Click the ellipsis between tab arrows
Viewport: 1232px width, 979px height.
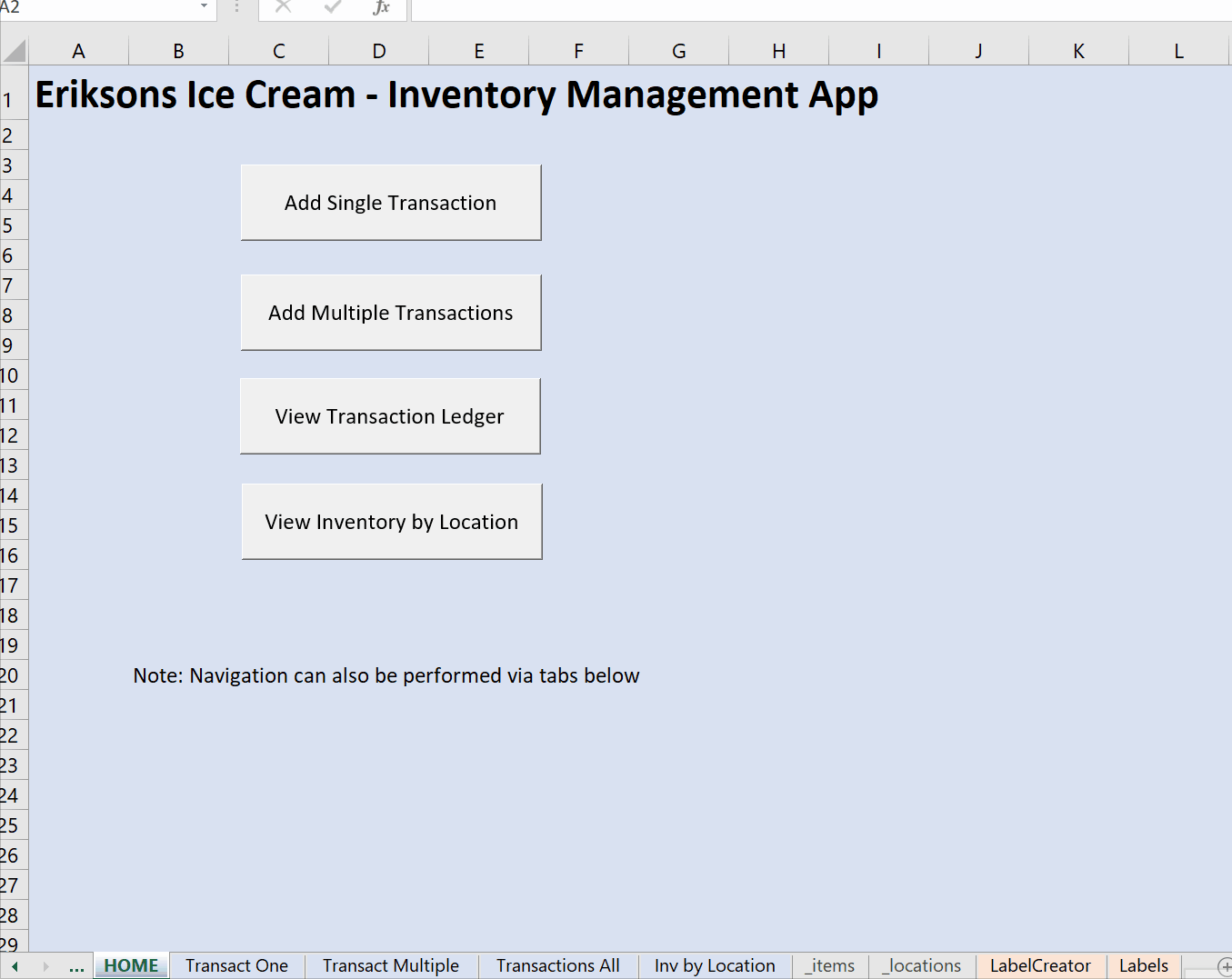(76, 966)
